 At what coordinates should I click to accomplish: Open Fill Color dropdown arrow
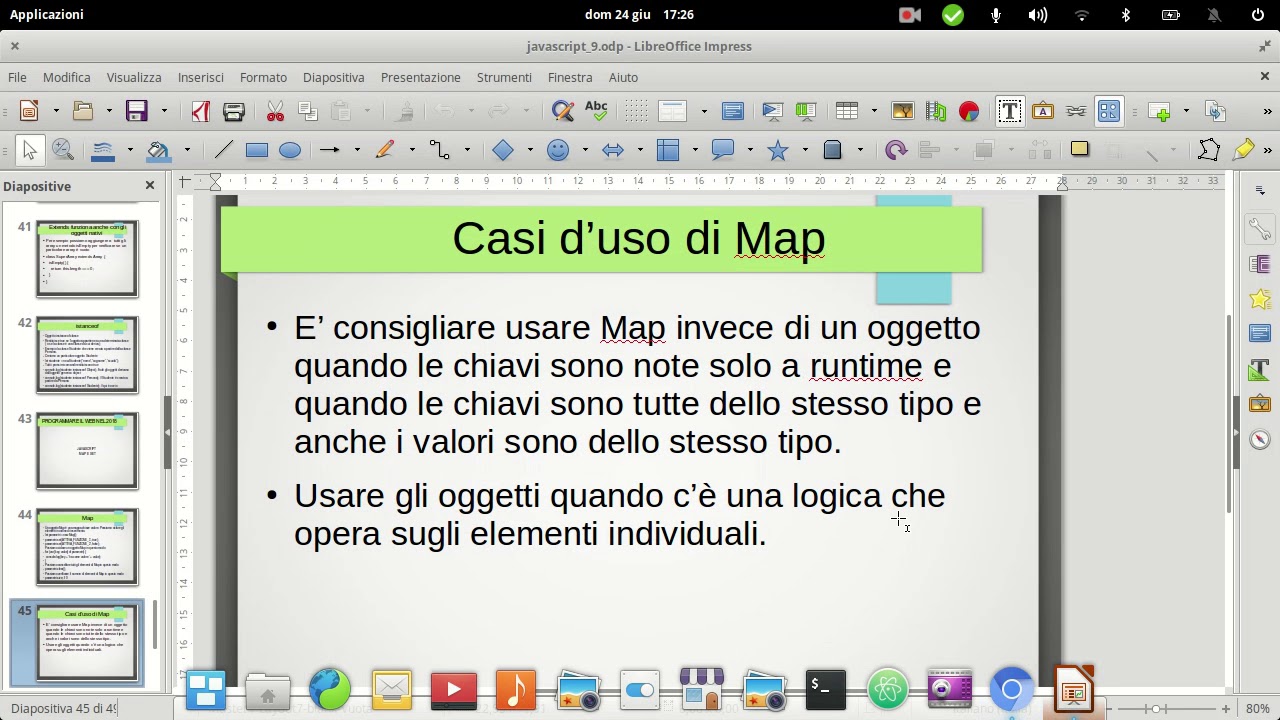tap(187, 150)
